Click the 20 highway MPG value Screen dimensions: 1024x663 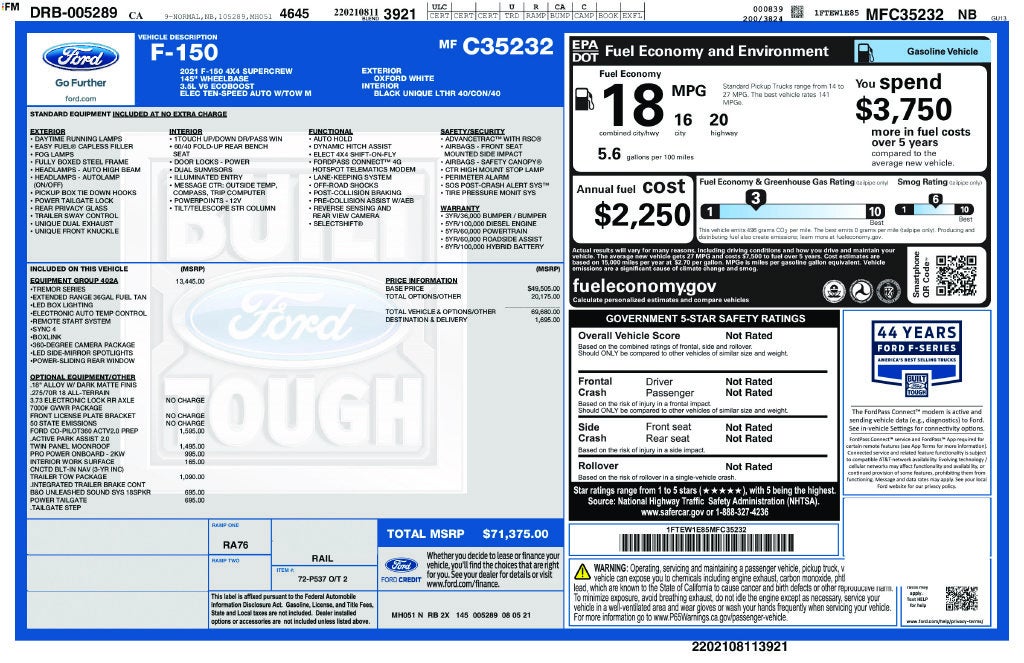pos(718,120)
